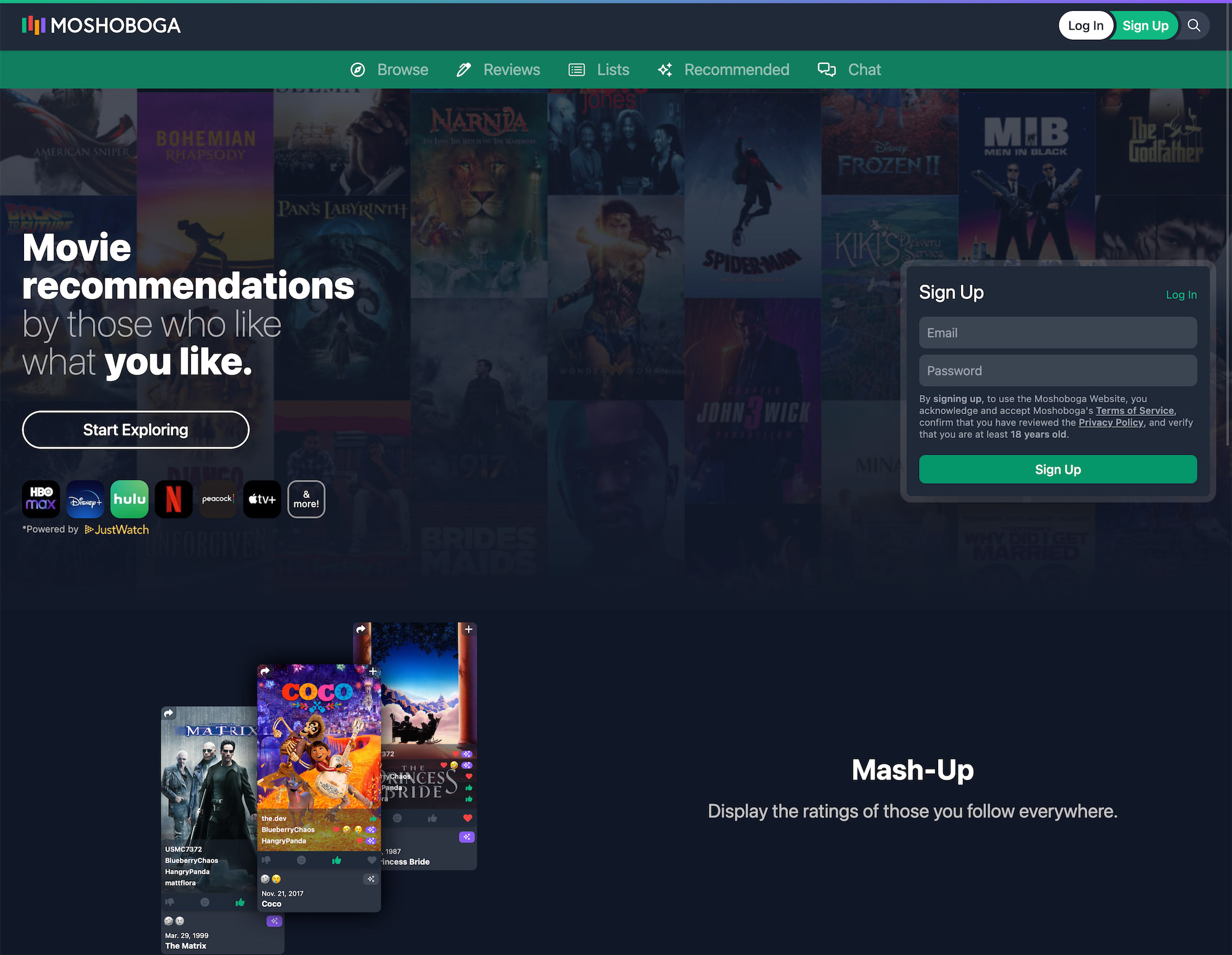
Task: Click 'mattflora' on The Matrix card
Action: (x=180, y=882)
